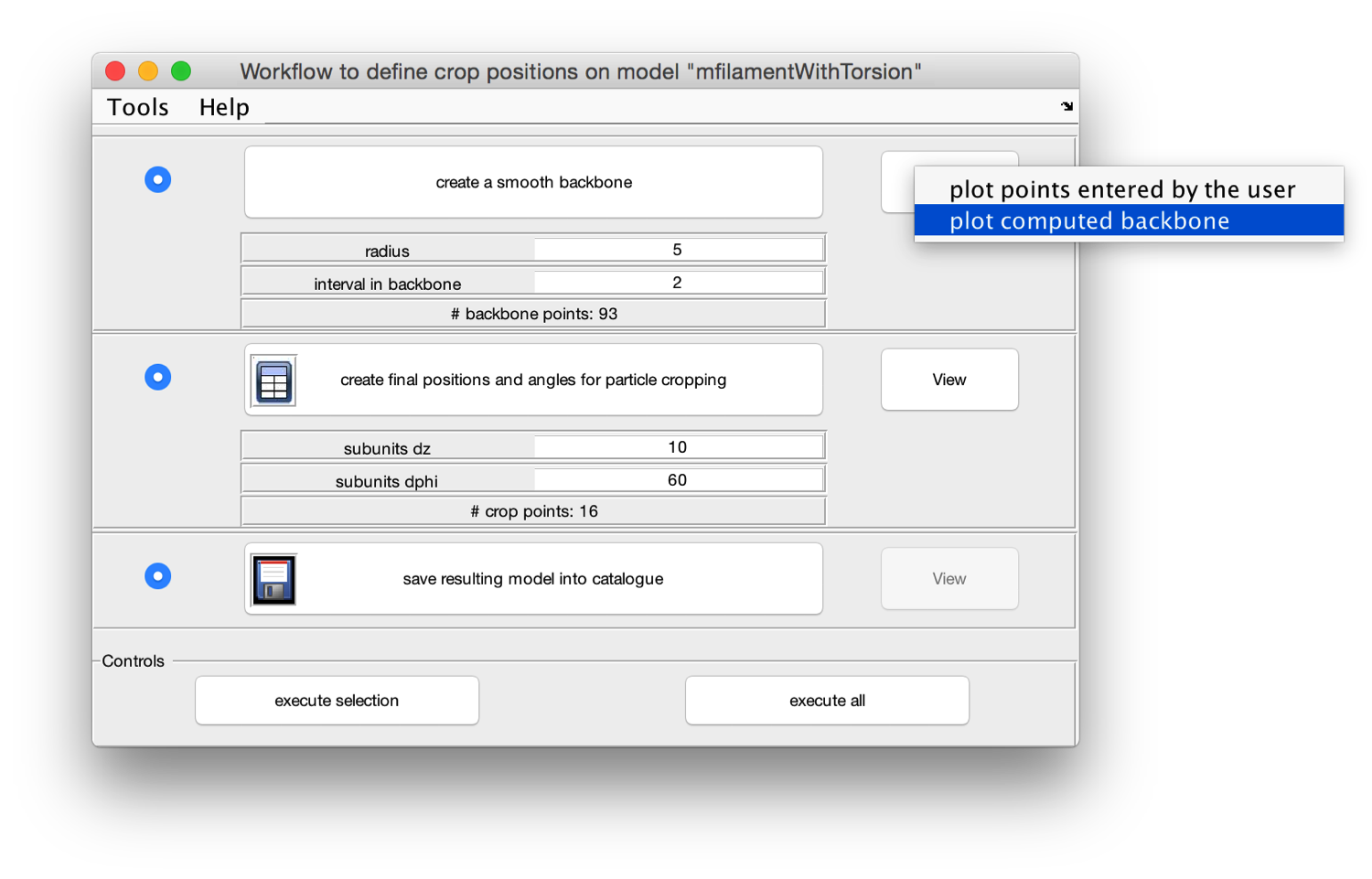Toggle radio button for particle cropping step
The height and width of the screenshot is (879, 1372).
[158, 377]
